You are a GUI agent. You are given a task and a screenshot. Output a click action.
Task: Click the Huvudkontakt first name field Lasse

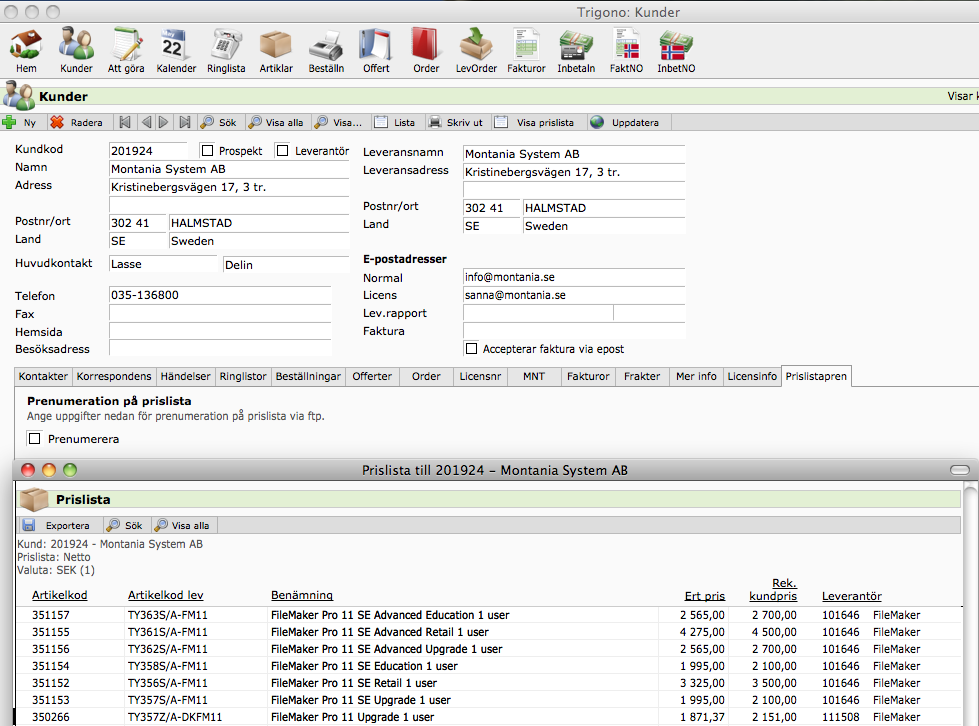coord(163,264)
